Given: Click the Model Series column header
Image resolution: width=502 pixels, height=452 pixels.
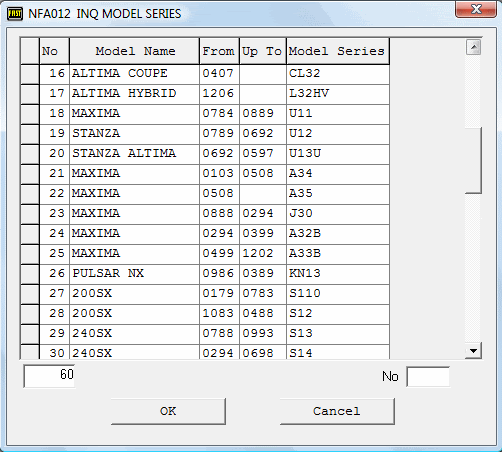Looking at the screenshot, I should point(338,51).
